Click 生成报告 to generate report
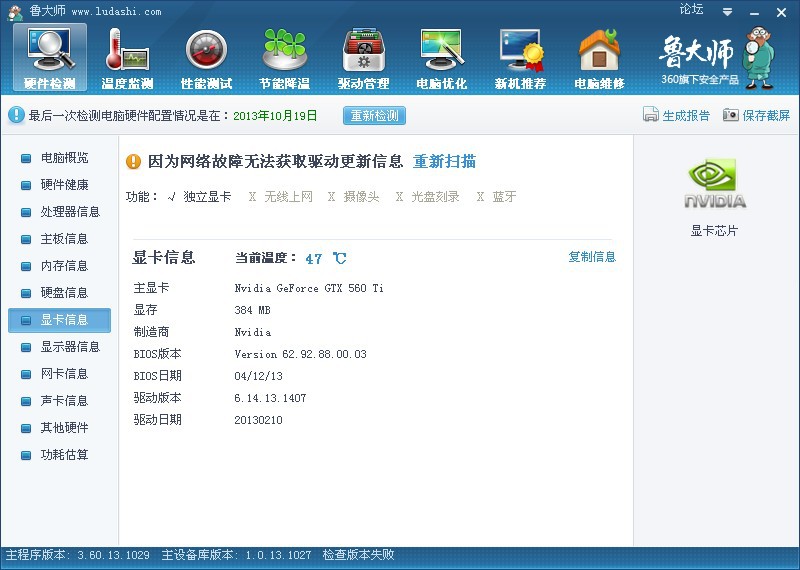 point(677,116)
